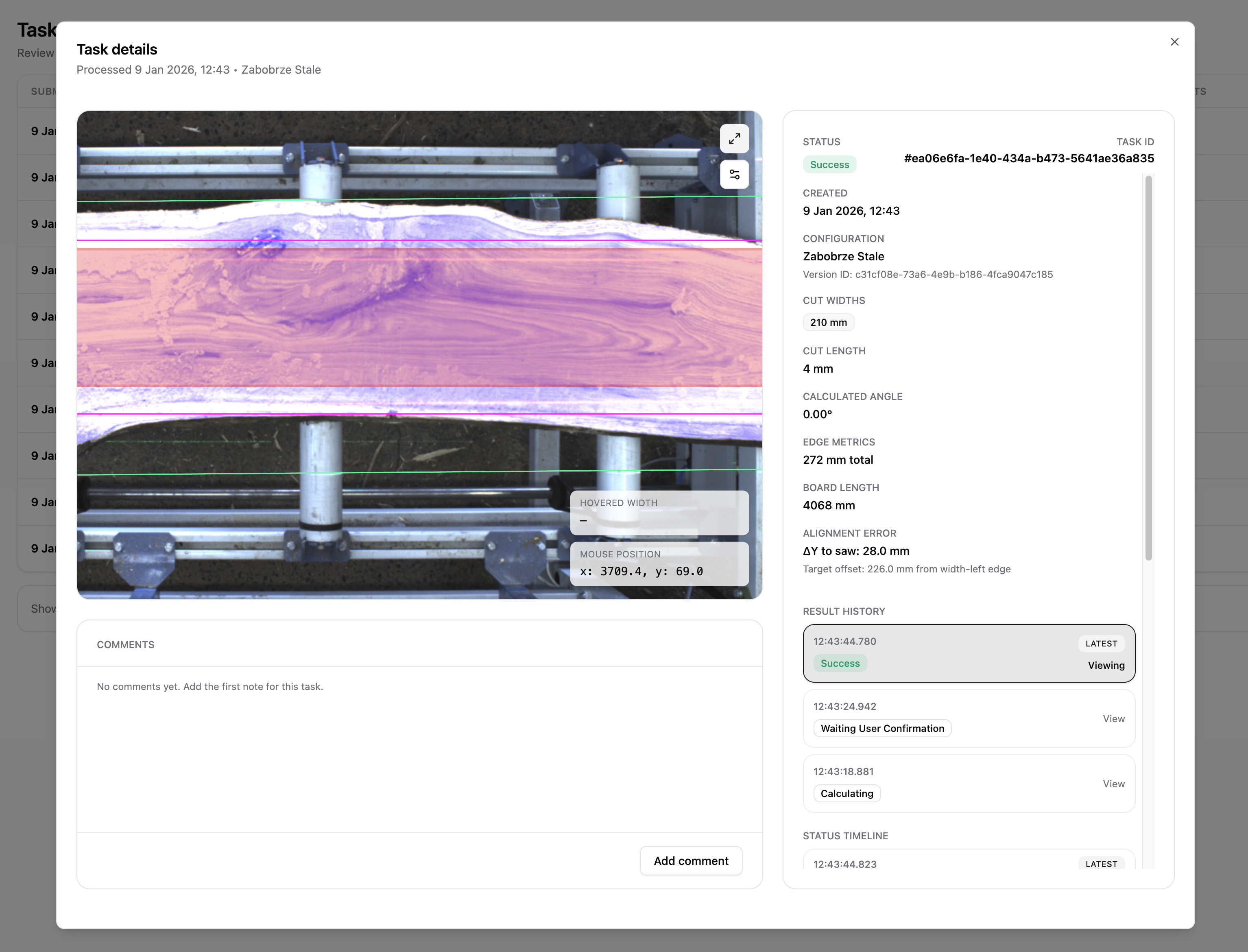Viewport: 1248px width, 952px height.
Task: Click the LATEST badge in Result History
Action: click(x=1101, y=643)
